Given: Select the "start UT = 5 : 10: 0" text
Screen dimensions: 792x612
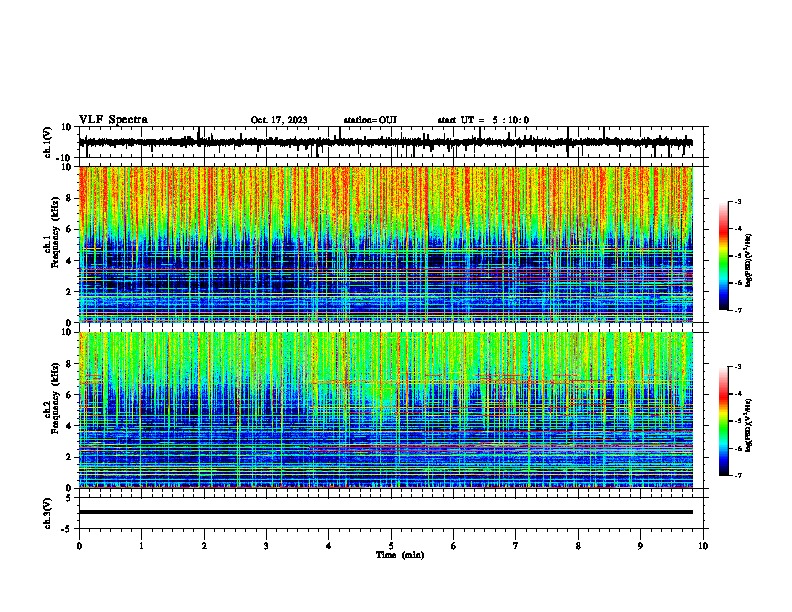Looking at the screenshot, I should (x=483, y=120).
